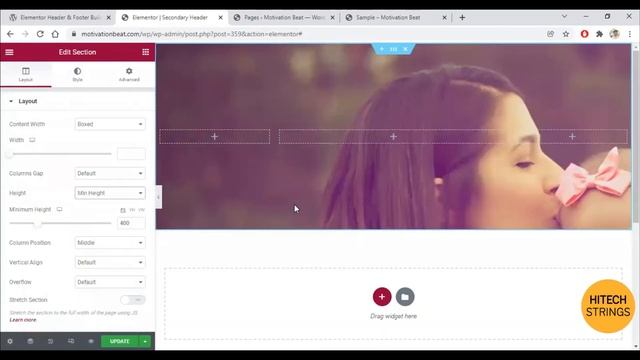Click the red Add New Section button
640x360 pixels.
tap(382, 297)
